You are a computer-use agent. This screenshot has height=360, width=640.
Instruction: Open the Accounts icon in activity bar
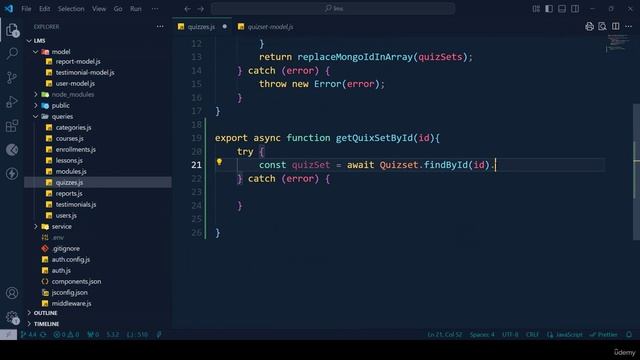point(12,293)
